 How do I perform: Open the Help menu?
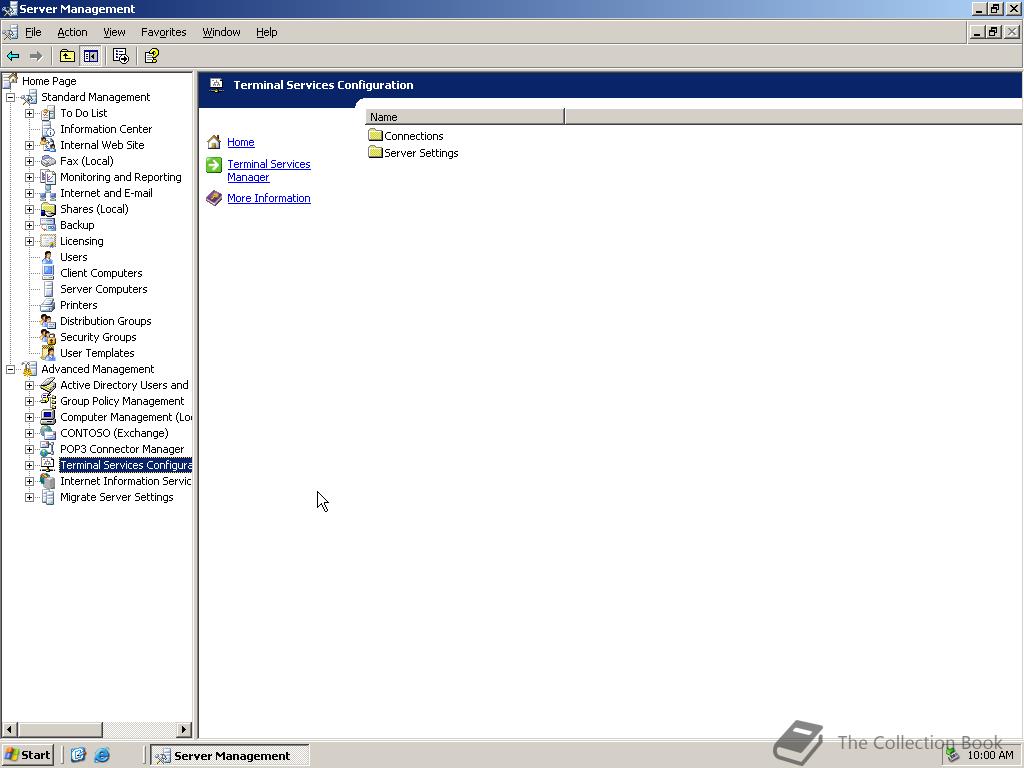tap(266, 32)
